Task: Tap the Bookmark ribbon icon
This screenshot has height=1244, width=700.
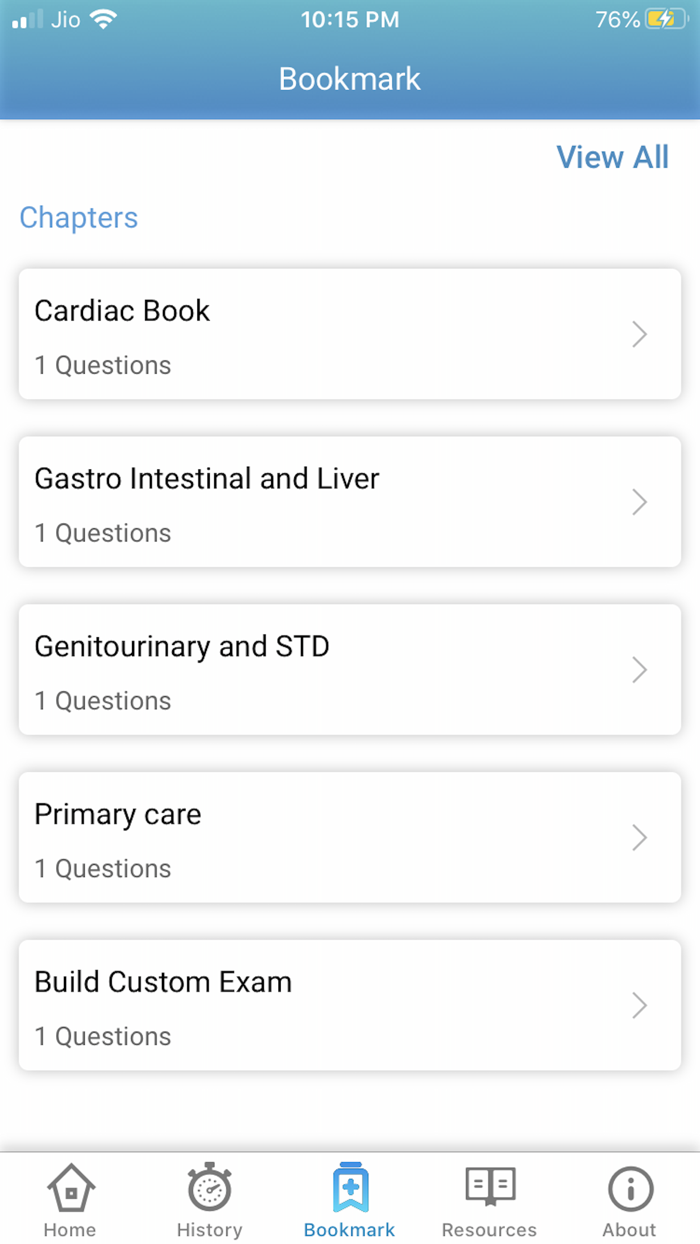Action: pyautogui.click(x=349, y=1188)
